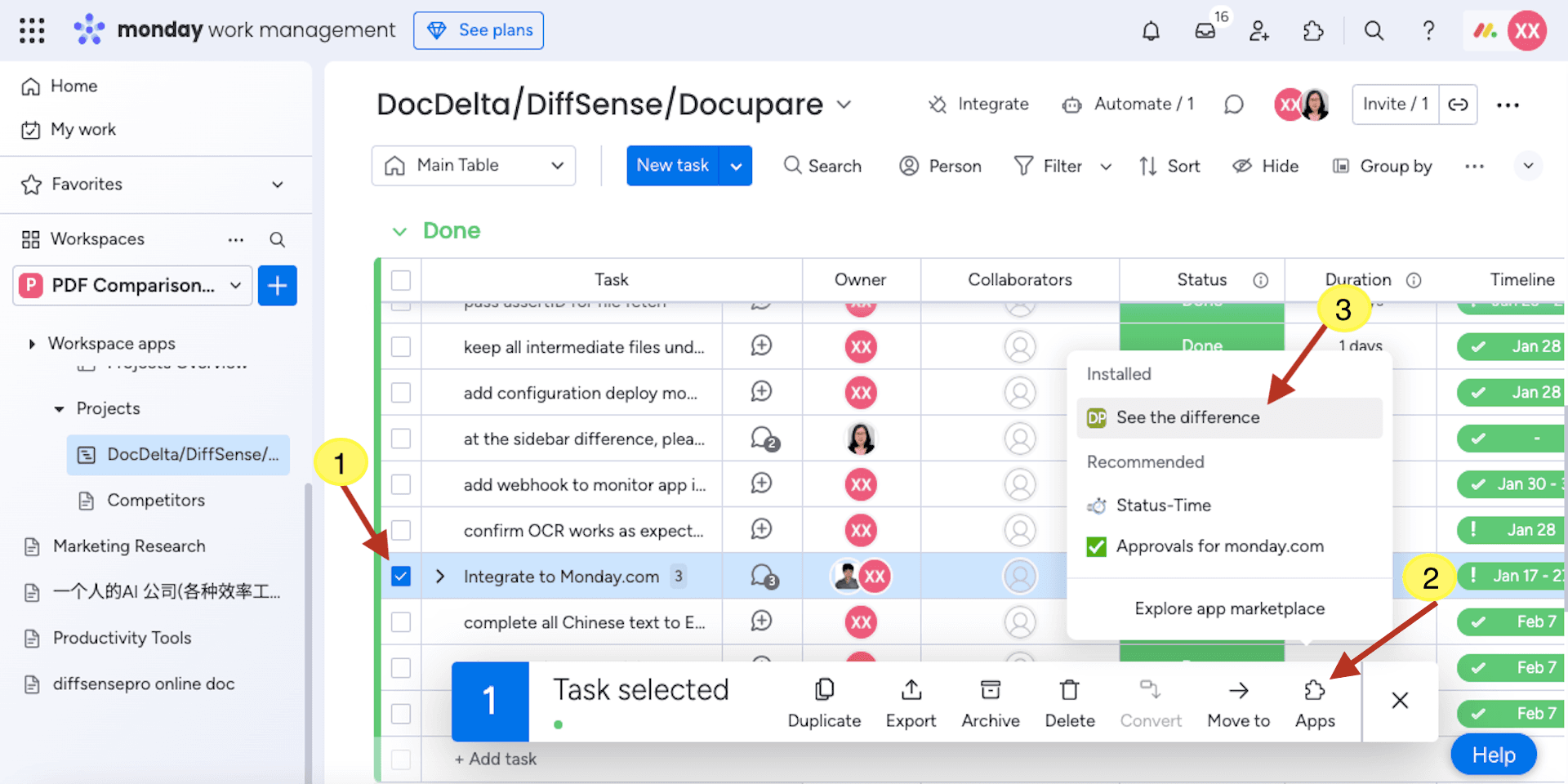Expand the Favorites section
The image size is (1568, 784).
(x=278, y=185)
